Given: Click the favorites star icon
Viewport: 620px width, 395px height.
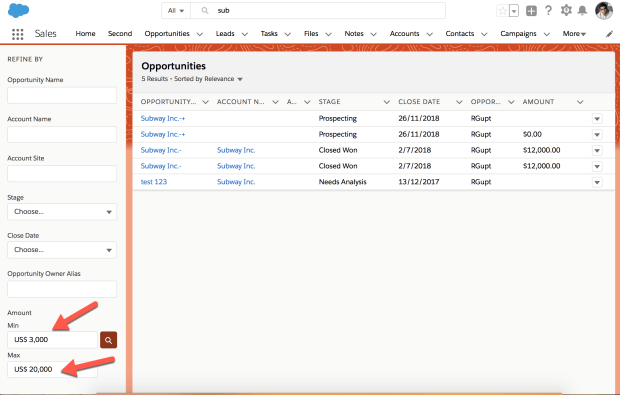Looking at the screenshot, I should tap(503, 11).
